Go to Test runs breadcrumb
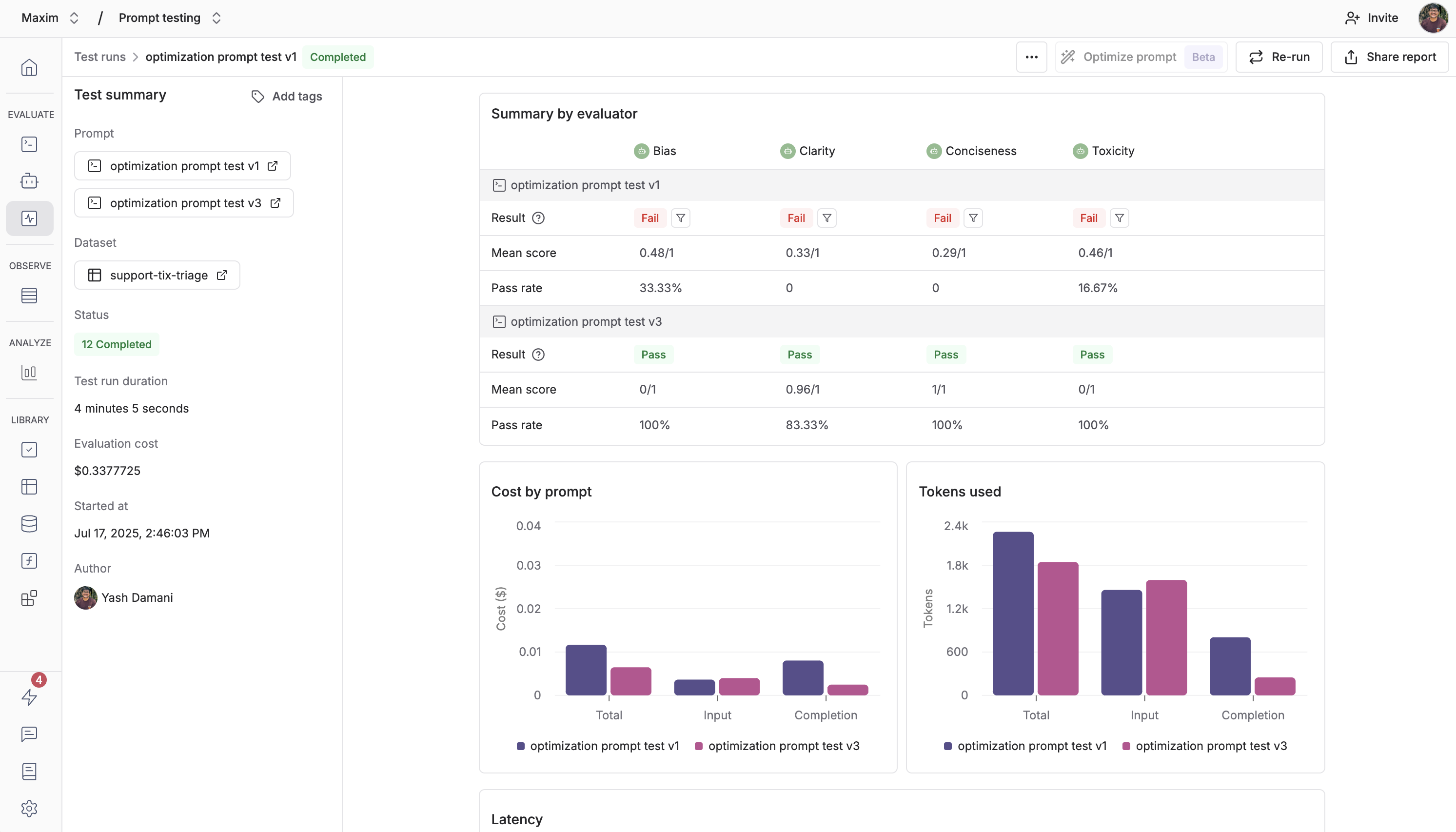The height and width of the screenshot is (832, 1456). [100, 57]
